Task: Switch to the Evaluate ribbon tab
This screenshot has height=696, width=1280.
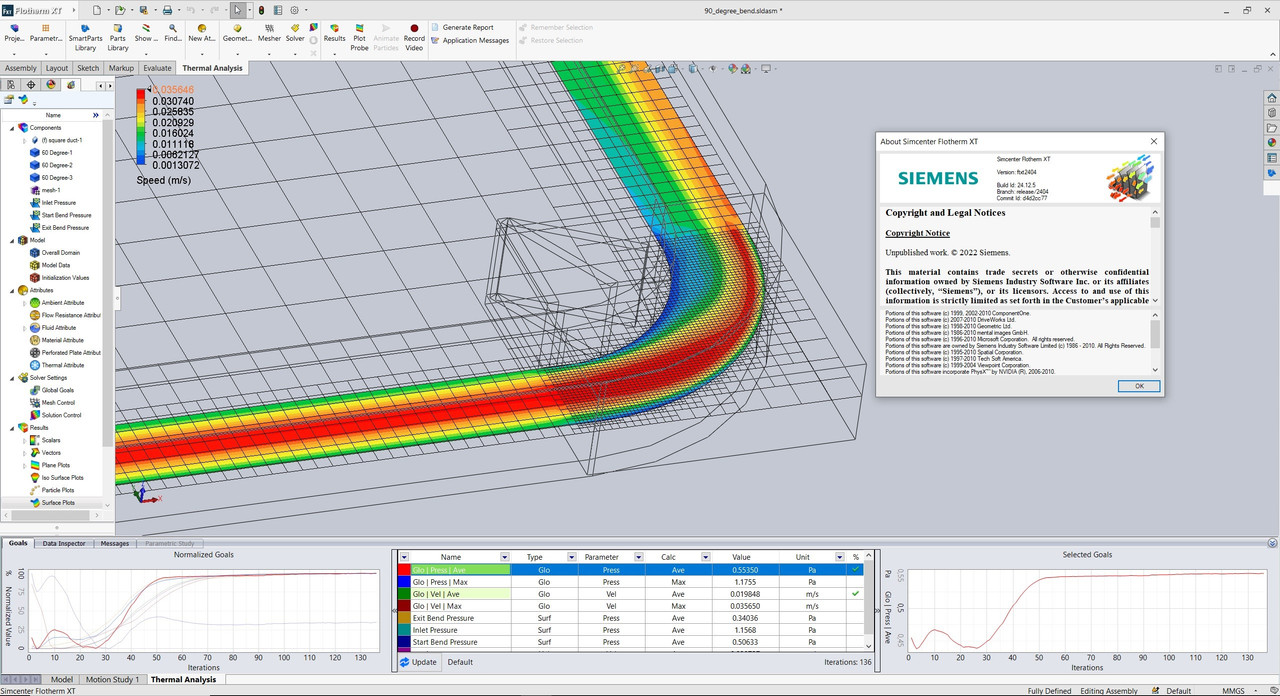Action: 157,68
